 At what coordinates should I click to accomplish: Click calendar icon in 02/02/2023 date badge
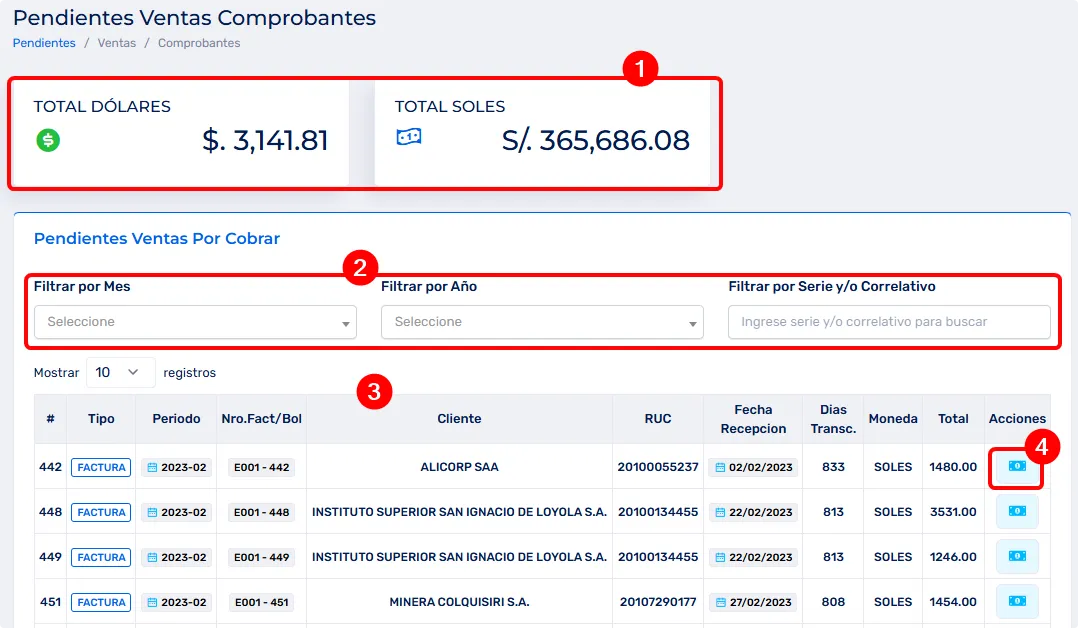720,467
